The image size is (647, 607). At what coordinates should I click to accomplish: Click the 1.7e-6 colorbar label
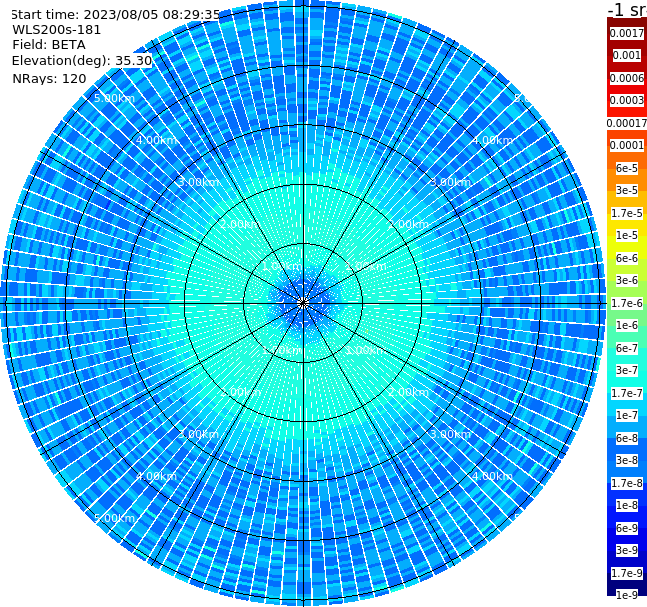coord(627,303)
